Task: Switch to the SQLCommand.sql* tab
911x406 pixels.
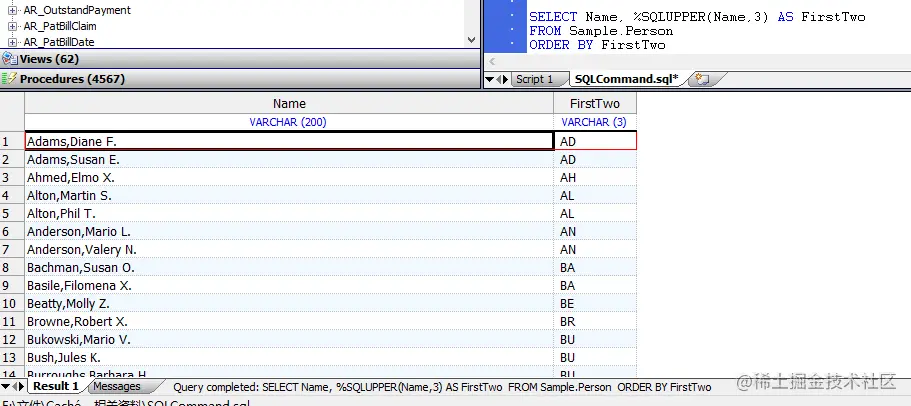Action: [626, 80]
